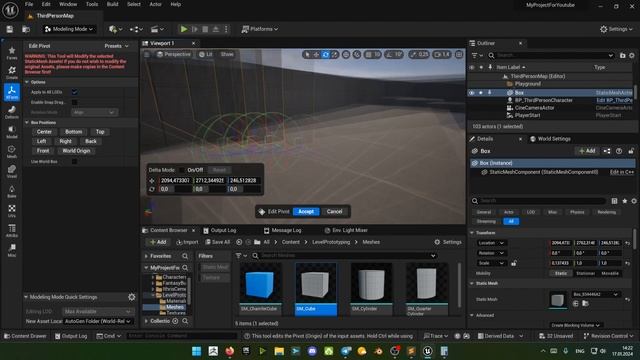Collapse the Transform section in Details
The width and height of the screenshot is (640, 360).
[x=472, y=233]
